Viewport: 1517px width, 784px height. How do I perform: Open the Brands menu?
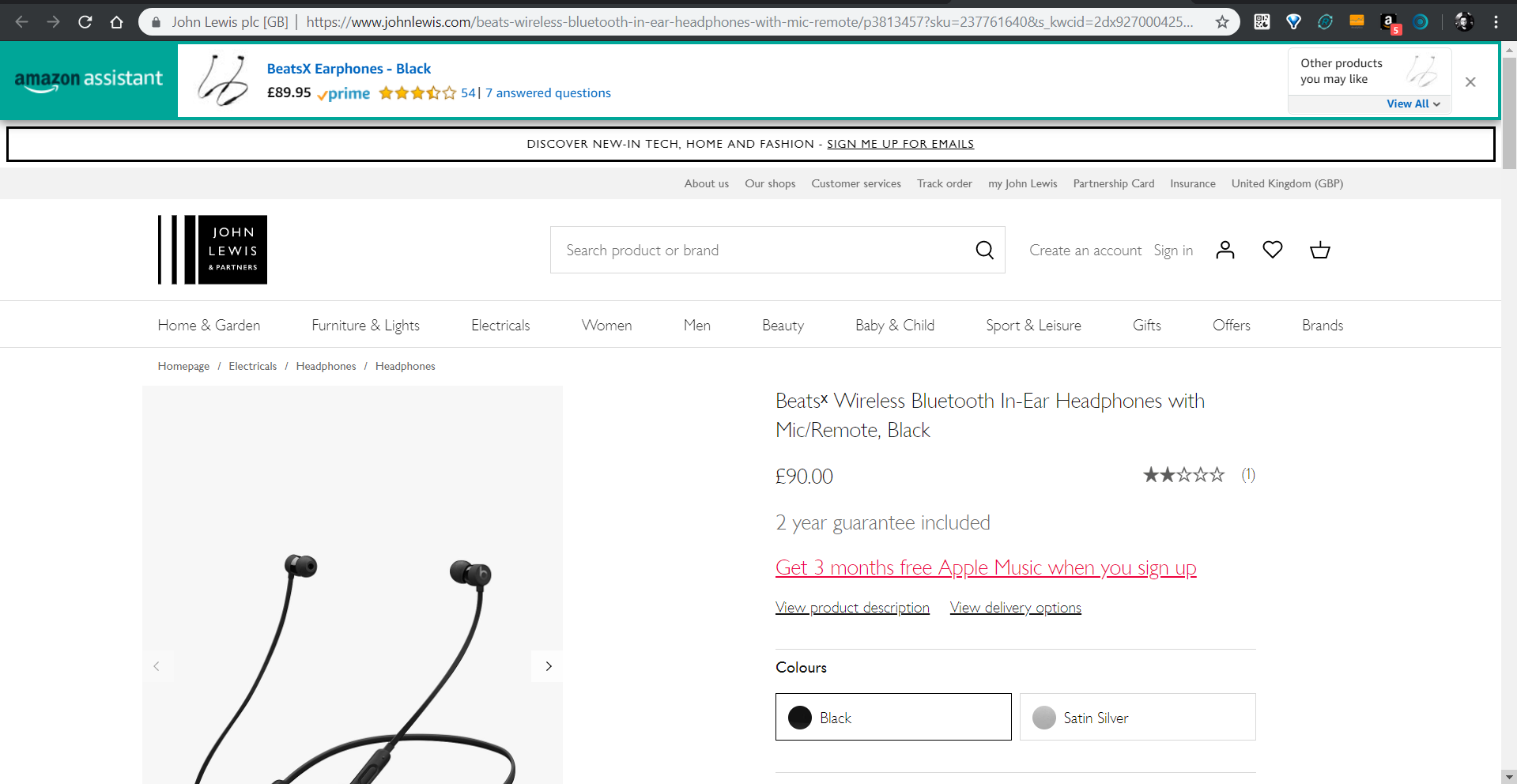pos(1323,325)
